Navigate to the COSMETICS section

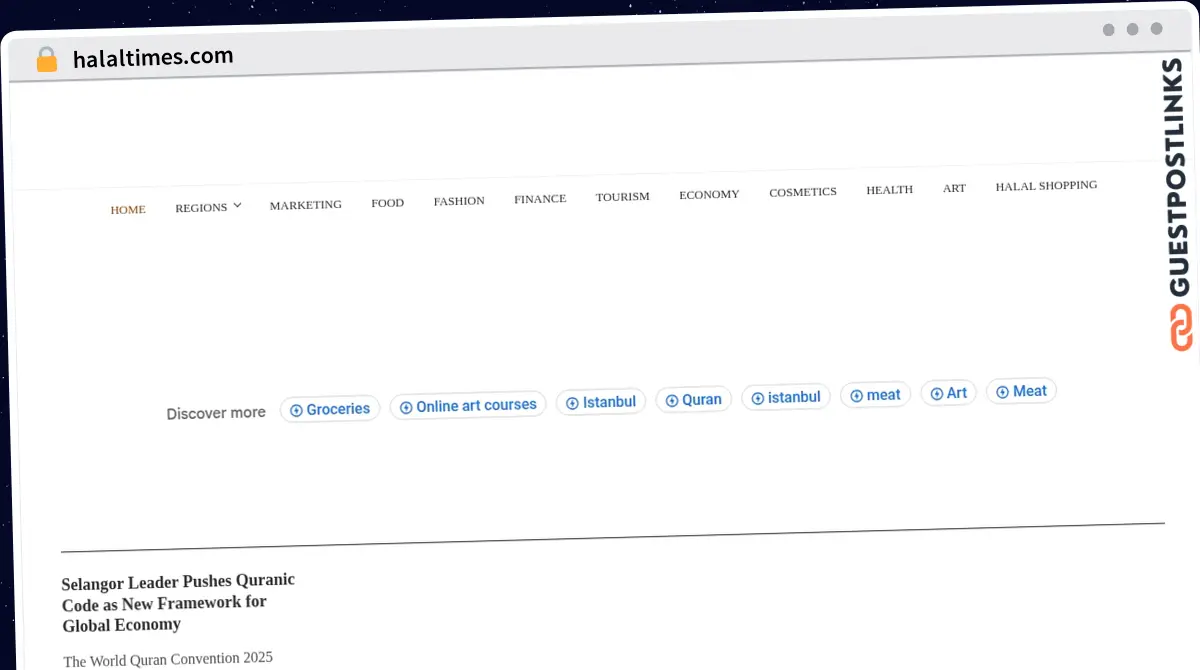(x=803, y=192)
